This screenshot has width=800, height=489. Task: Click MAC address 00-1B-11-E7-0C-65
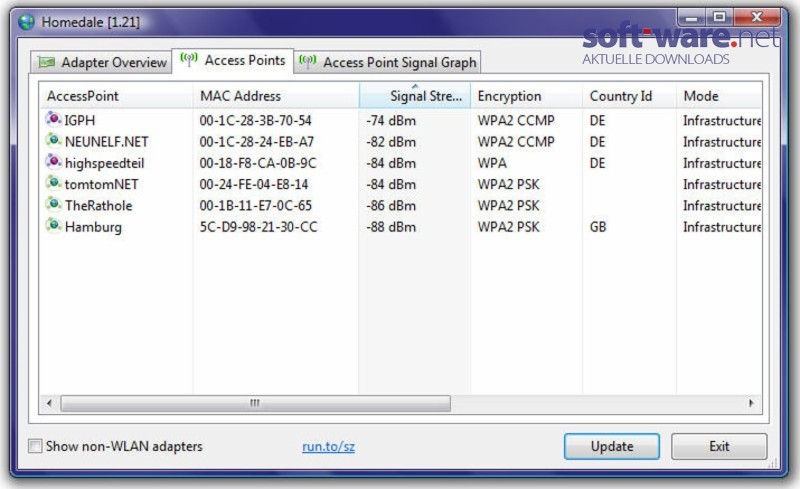click(255, 205)
